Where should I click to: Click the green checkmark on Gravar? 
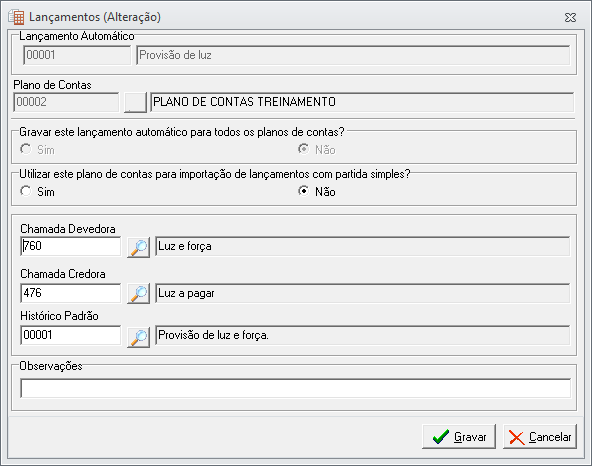pyautogui.click(x=441, y=437)
